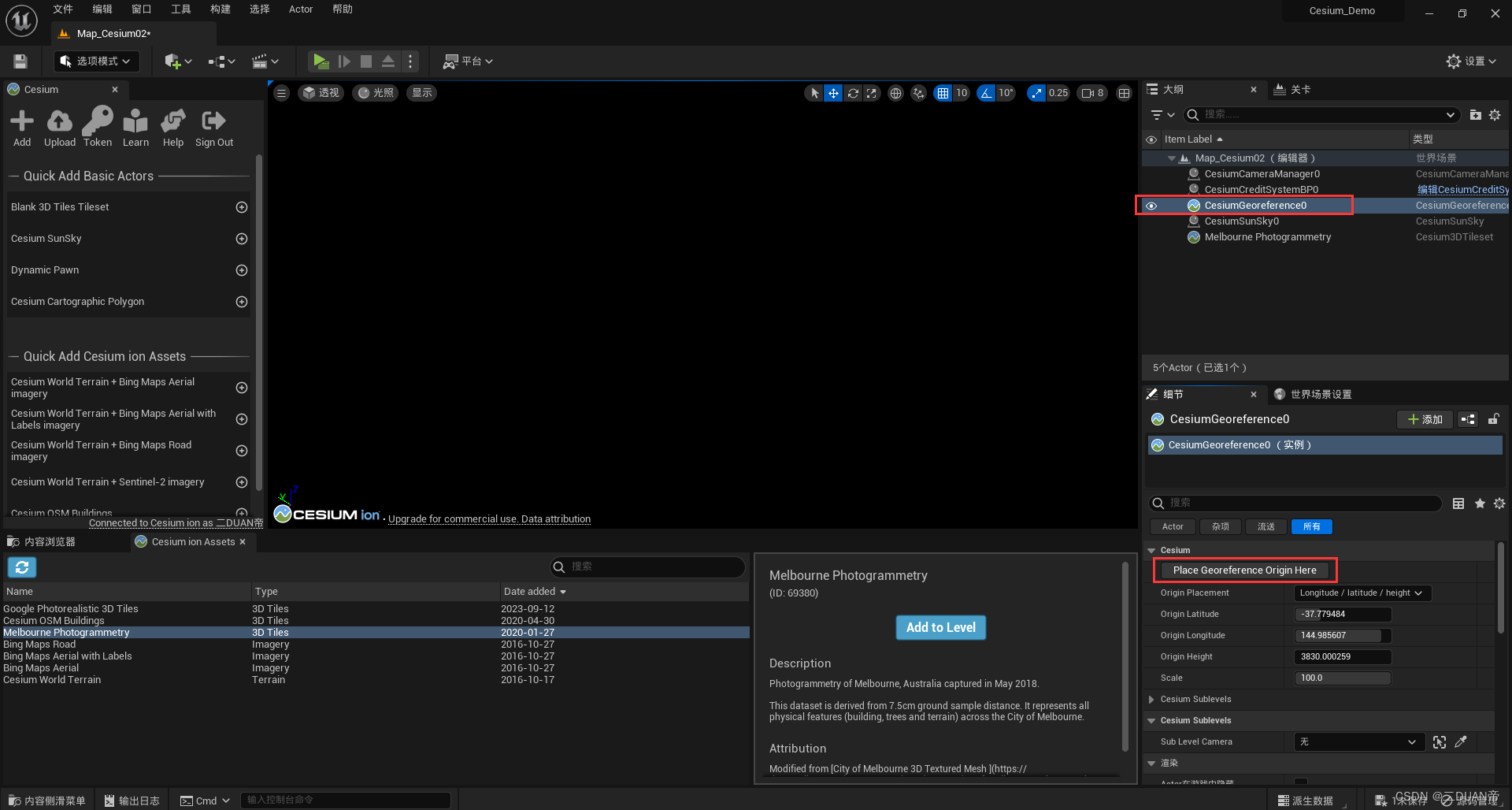Activate the translate gizmo tool
The width and height of the screenshot is (1512, 810).
point(833,93)
